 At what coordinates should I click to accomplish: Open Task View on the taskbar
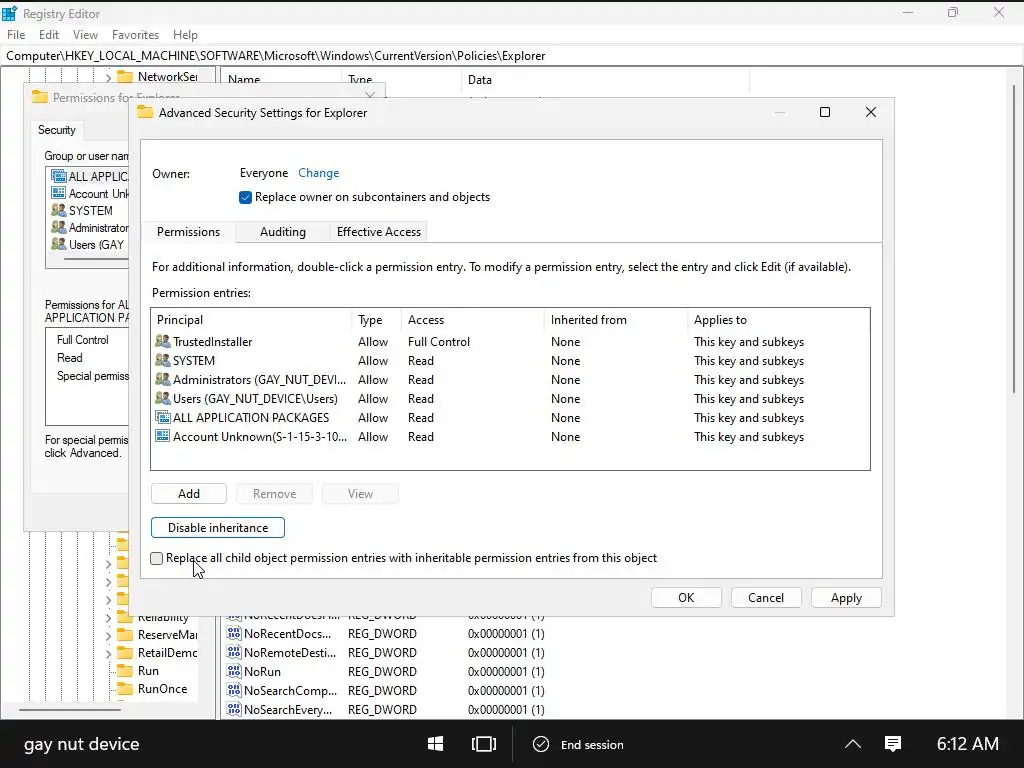tap(484, 744)
